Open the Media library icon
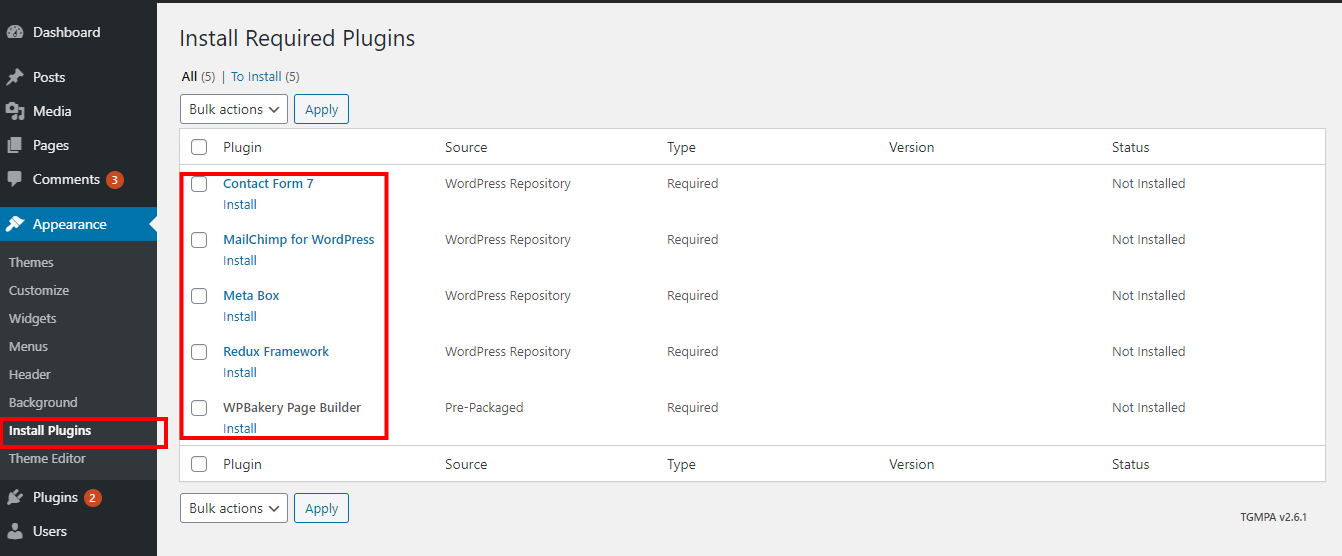 (15, 111)
